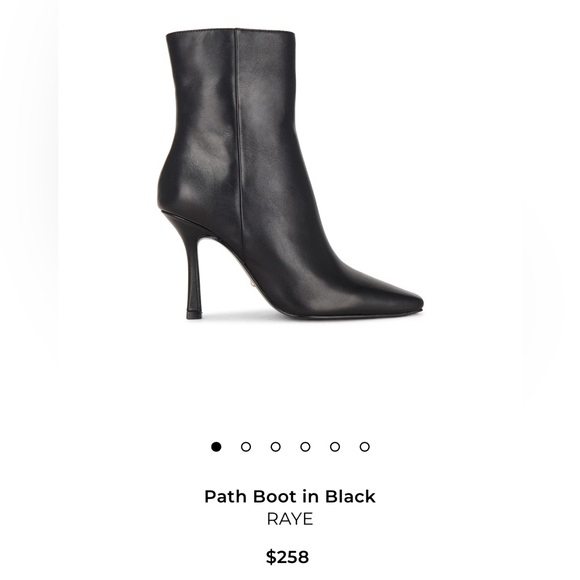Show the fourth product photo via dot
The width and height of the screenshot is (580, 580).
pyautogui.click(x=305, y=447)
